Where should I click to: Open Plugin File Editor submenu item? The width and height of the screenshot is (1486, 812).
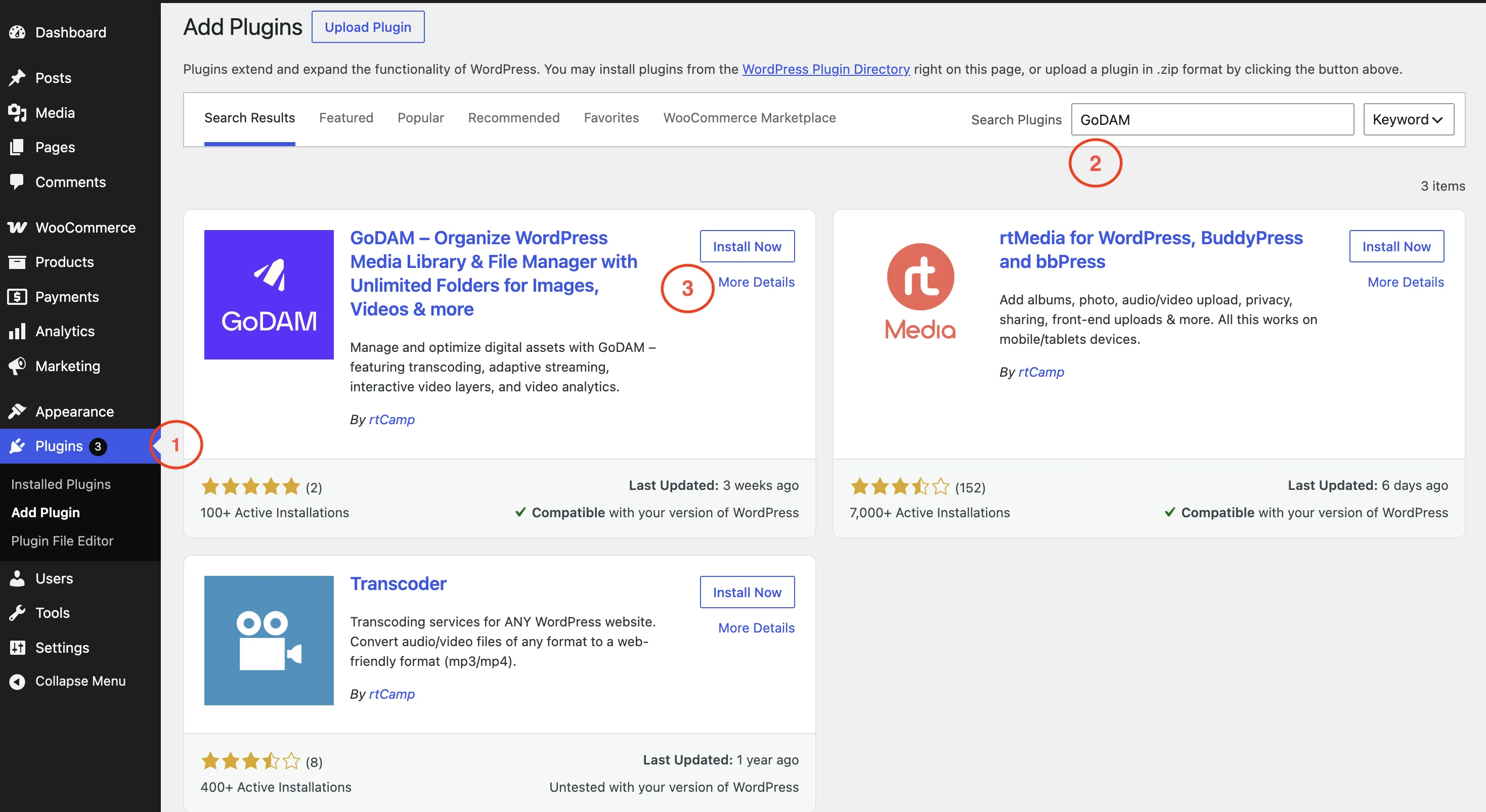click(62, 540)
